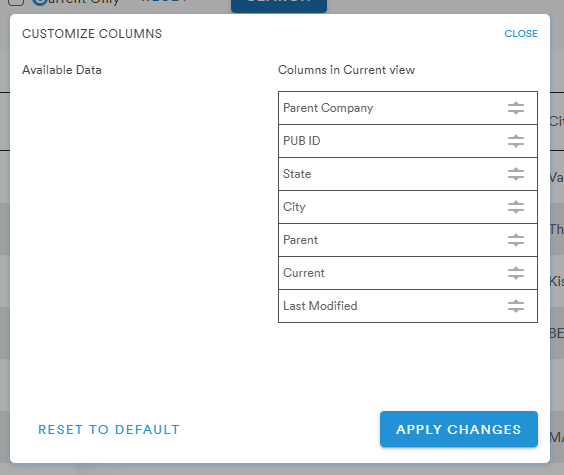Click the drag handle for Current row
The height and width of the screenshot is (475, 564).
point(516,273)
